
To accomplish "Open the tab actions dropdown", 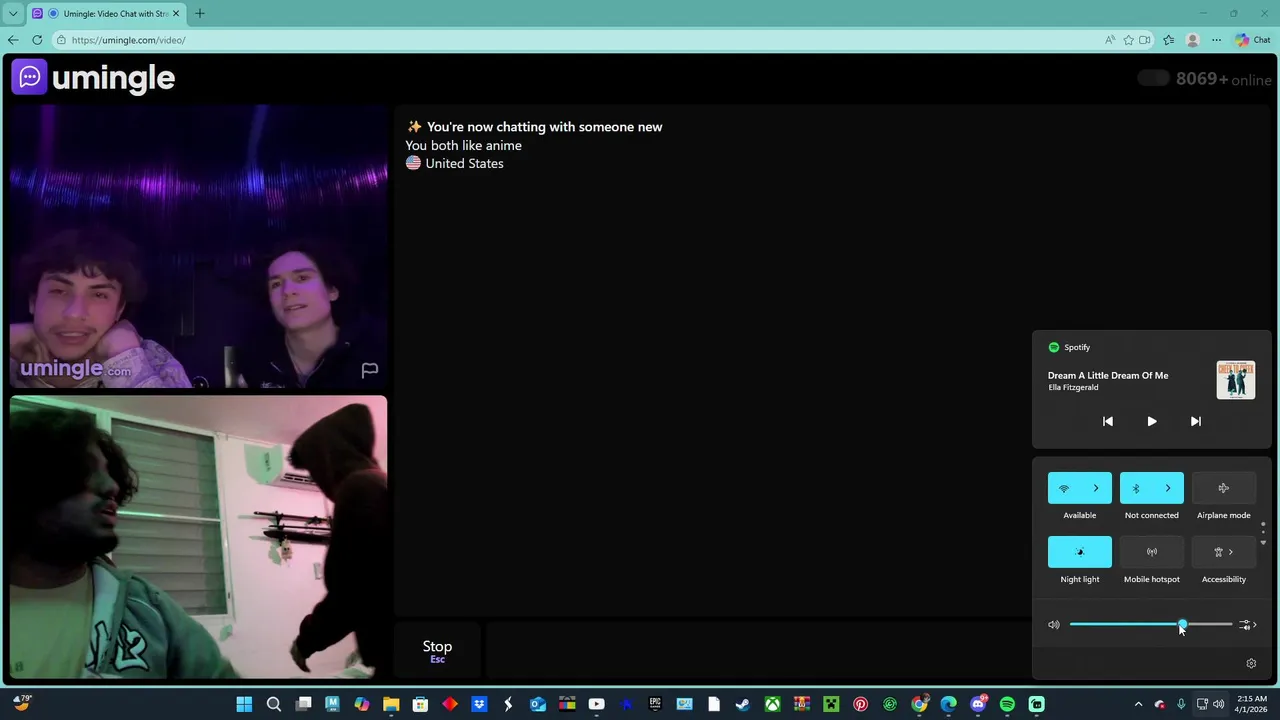I will pyautogui.click(x=13, y=13).
